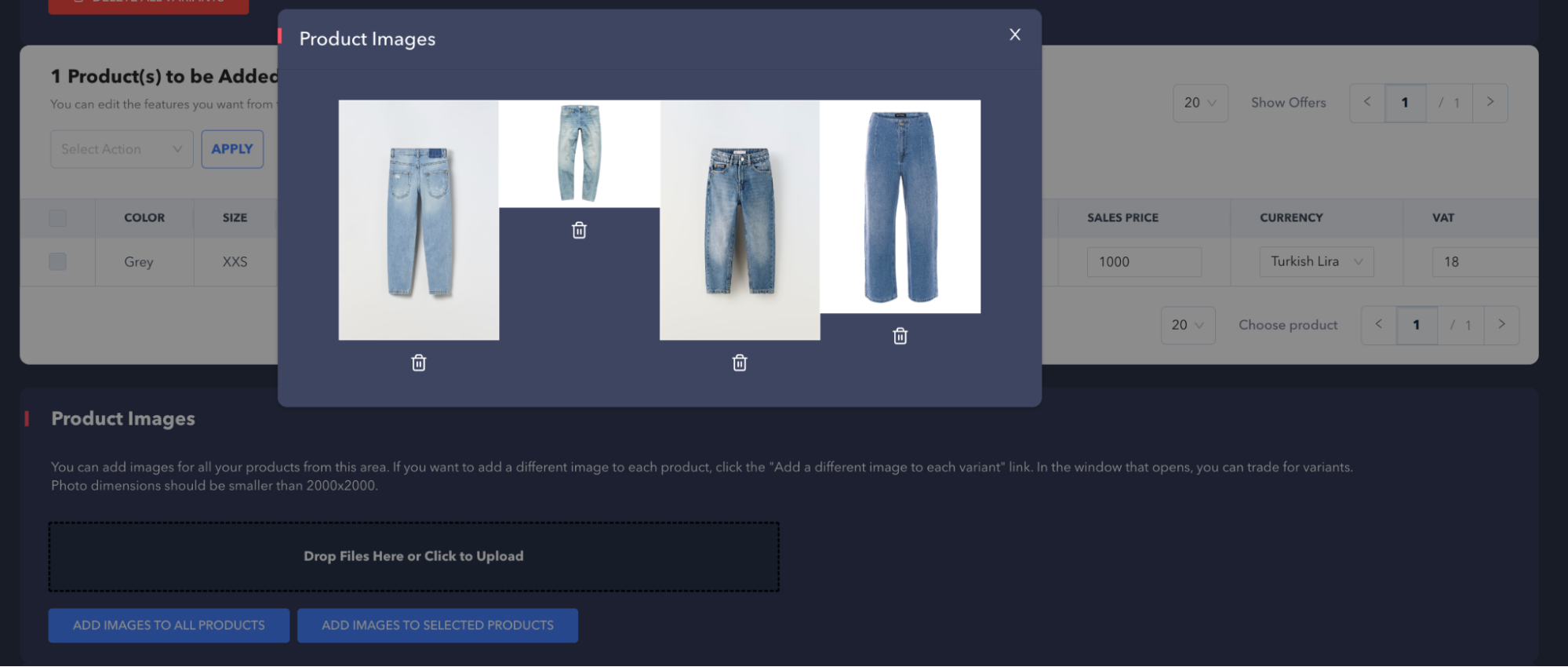Click the Drop Files Here upload area
This screenshot has width=1568, height=667.
click(x=413, y=556)
